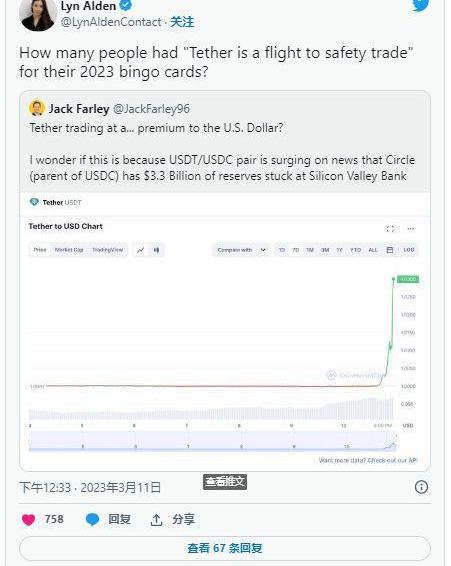Click the share upload icon
Screen dimensions: 451x566
[x=156, y=520]
